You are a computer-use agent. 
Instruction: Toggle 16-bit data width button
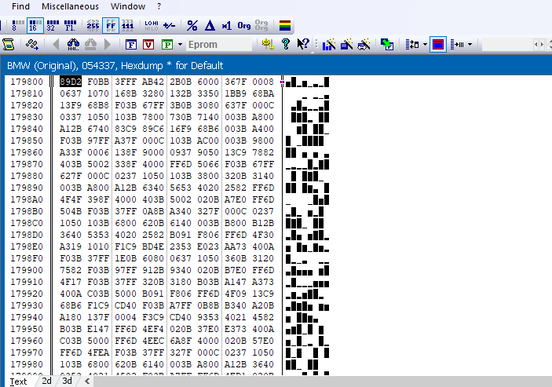click(35, 25)
